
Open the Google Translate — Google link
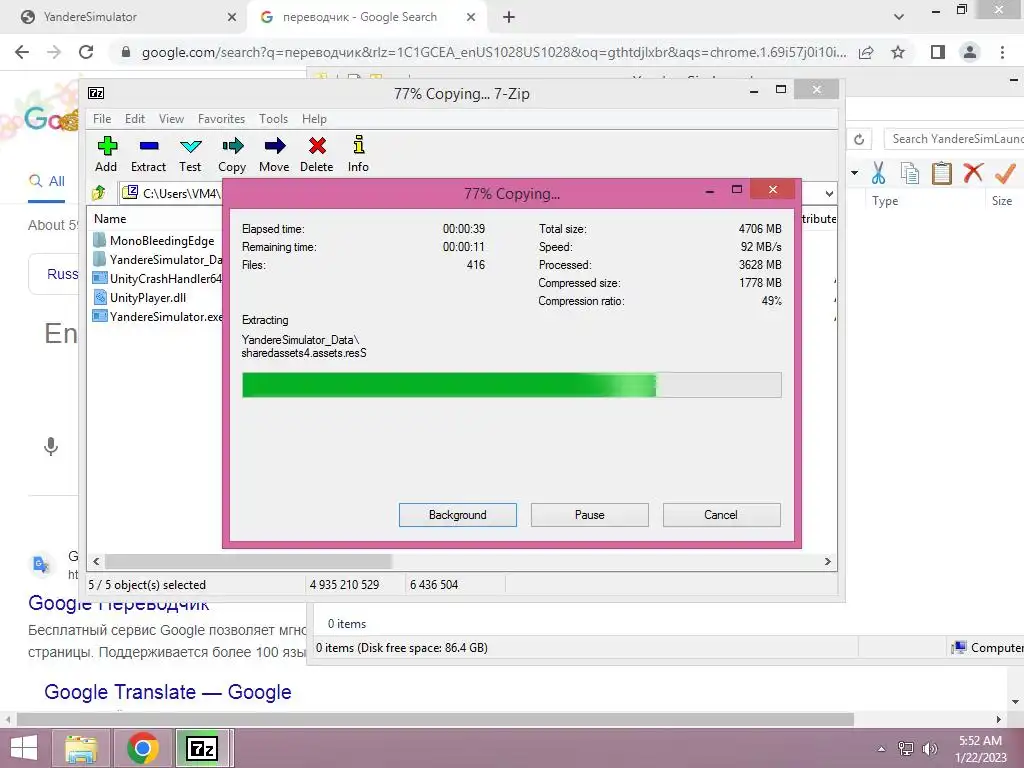(168, 692)
